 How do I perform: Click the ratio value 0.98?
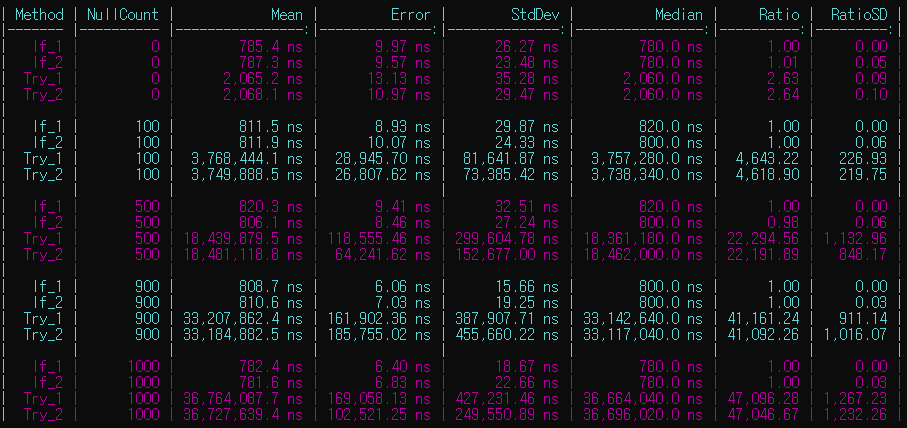(x=784, y=223)
